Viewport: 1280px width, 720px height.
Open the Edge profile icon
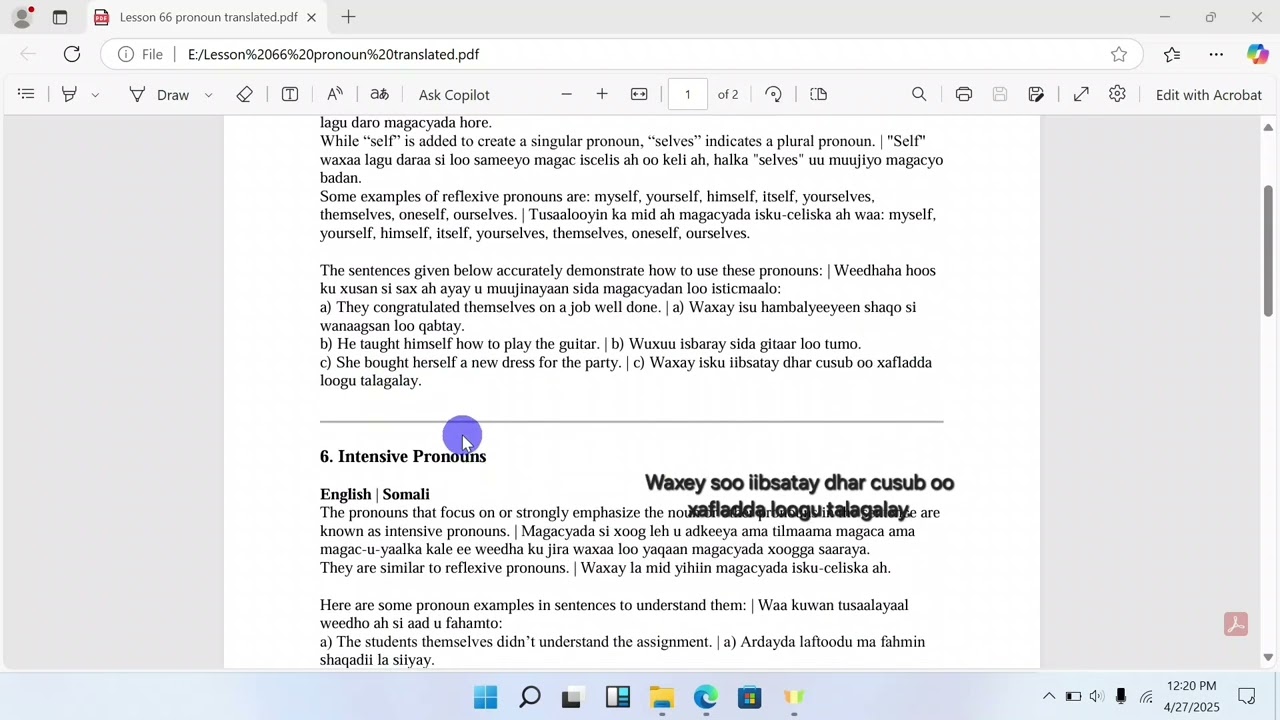(x=22, y=17)
